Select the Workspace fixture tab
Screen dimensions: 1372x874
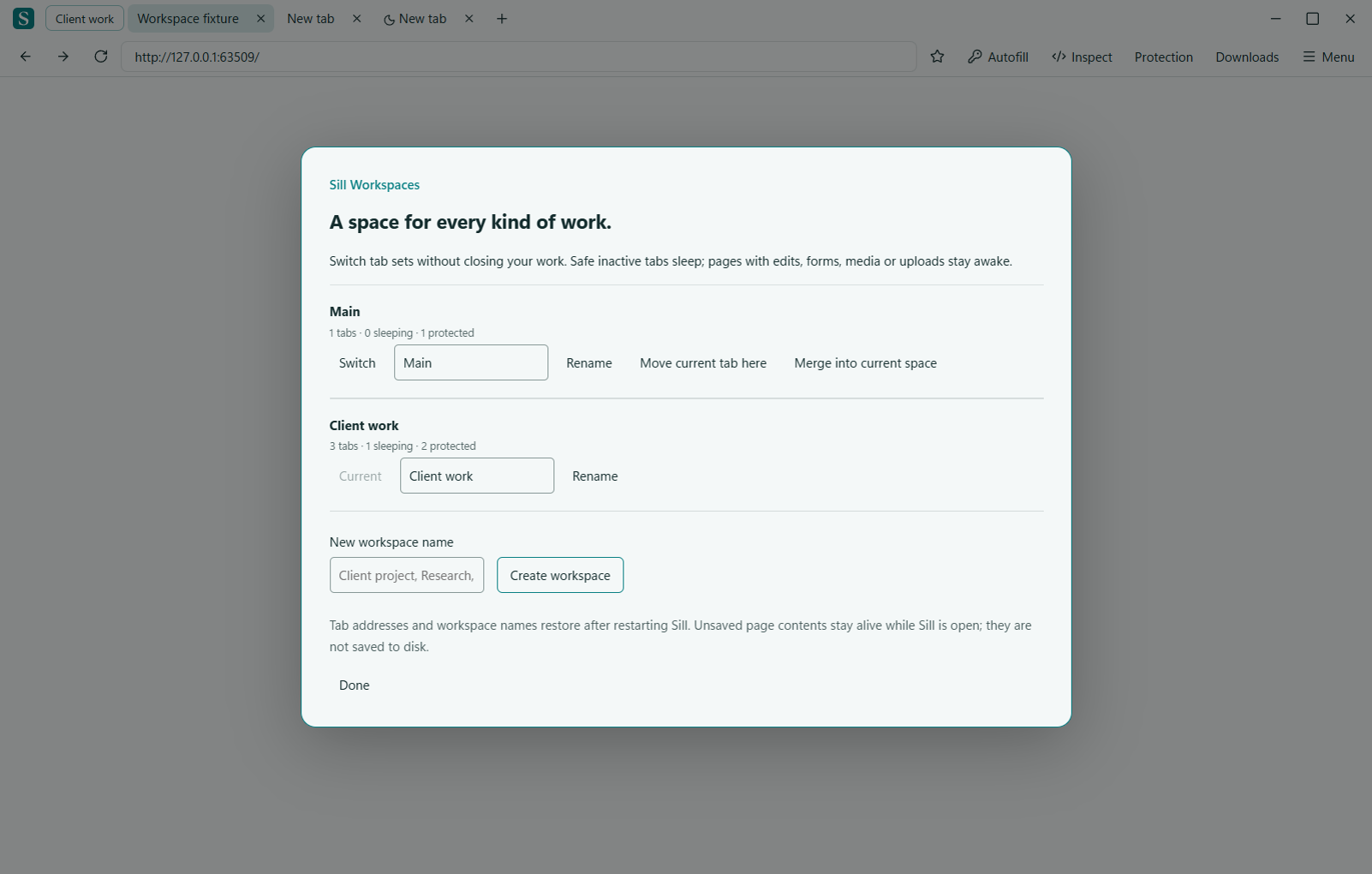tap(188, 19)
